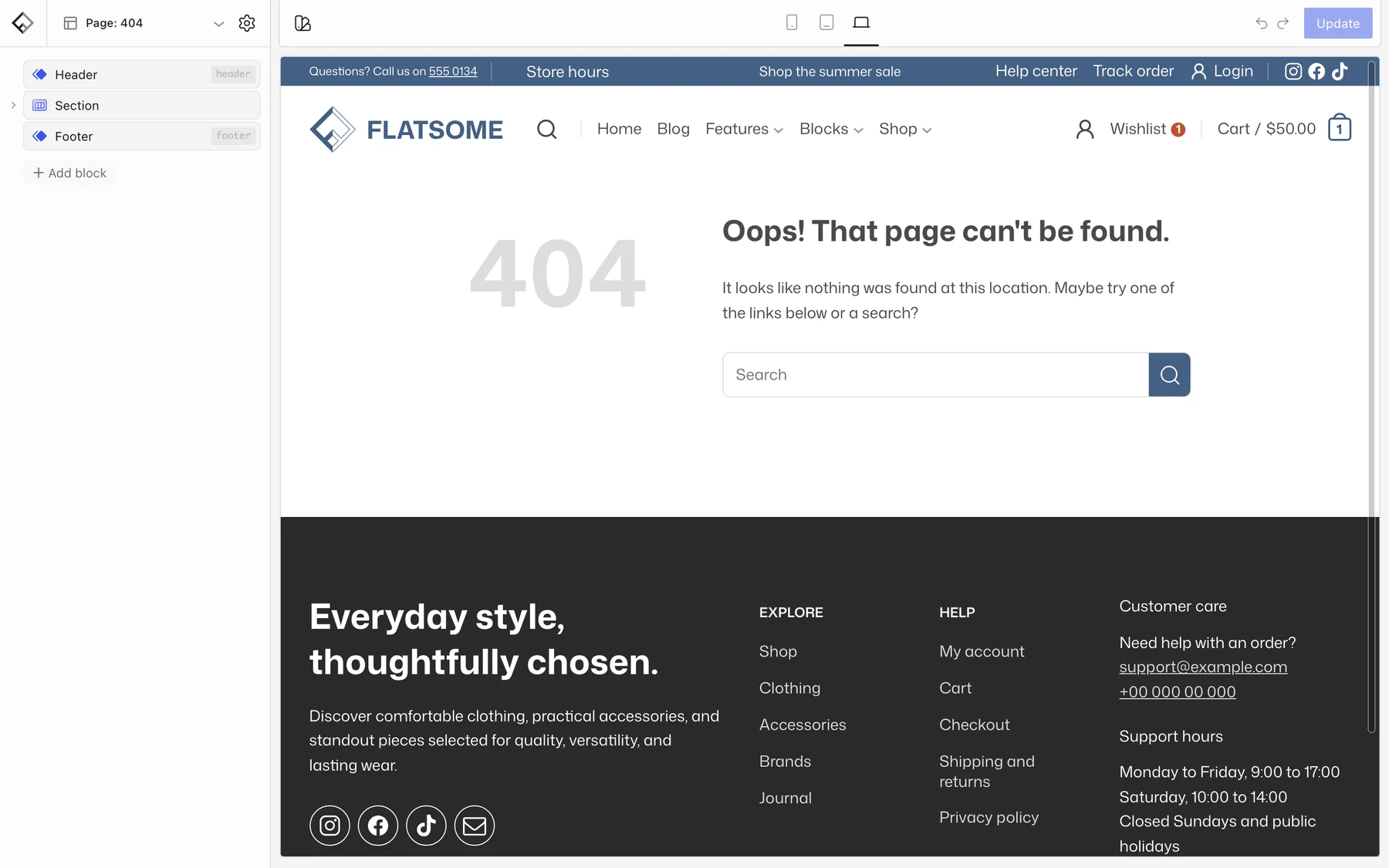Click the header search magnifier icon
Viewport: 1389px width, 868px height.
click(x=547, y=129)
